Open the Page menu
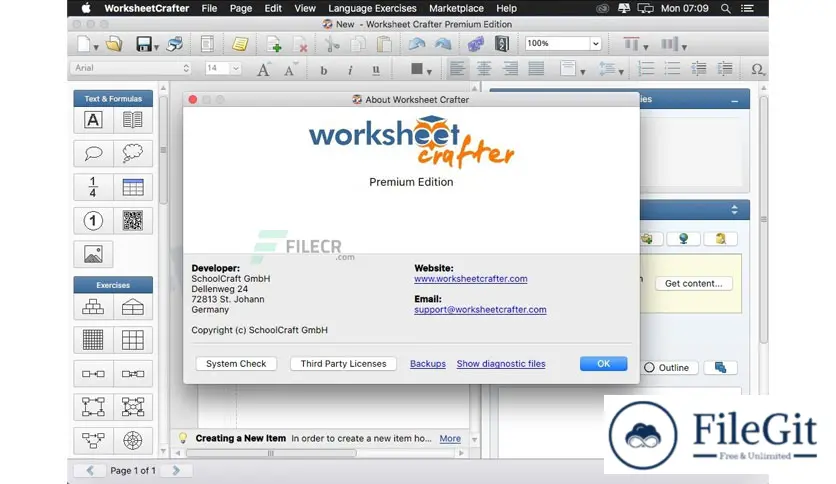The width and height of the screenshot is (836, 484). 240,8
